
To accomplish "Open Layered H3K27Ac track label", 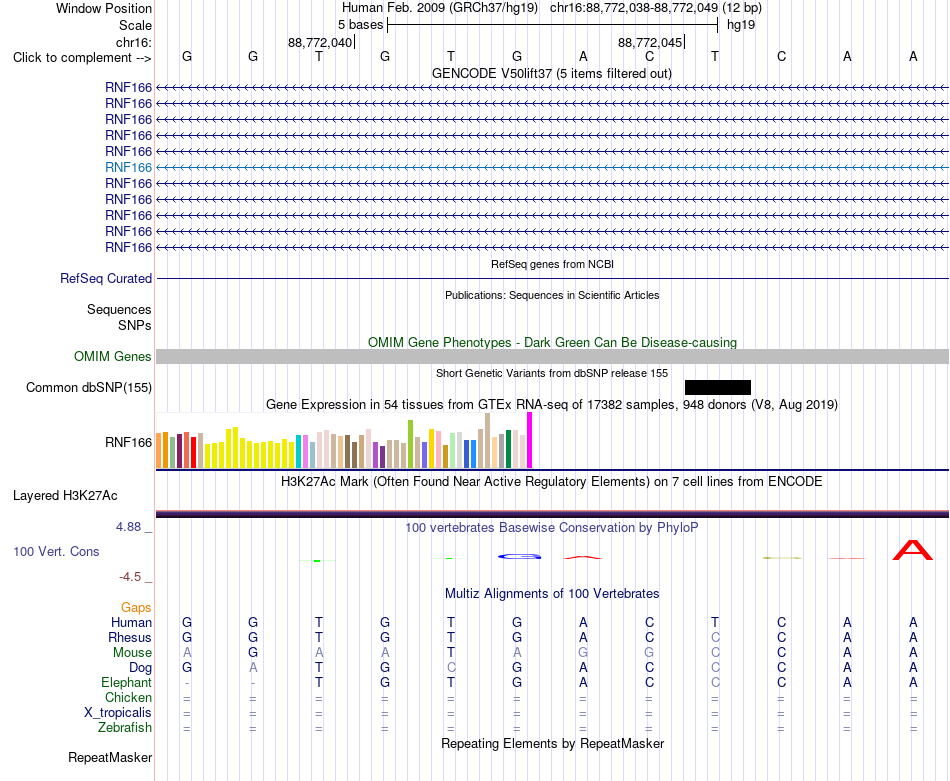I will point(65,496).
